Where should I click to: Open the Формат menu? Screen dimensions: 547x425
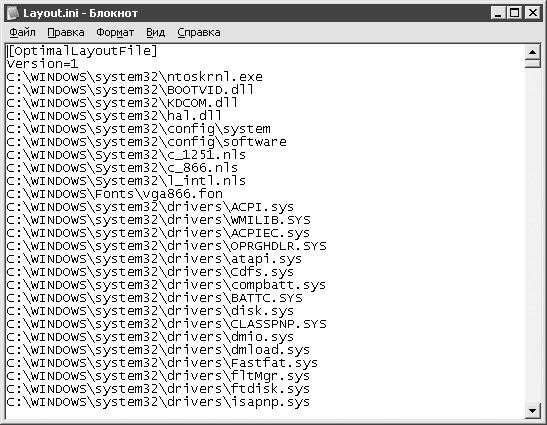point(115,32)
